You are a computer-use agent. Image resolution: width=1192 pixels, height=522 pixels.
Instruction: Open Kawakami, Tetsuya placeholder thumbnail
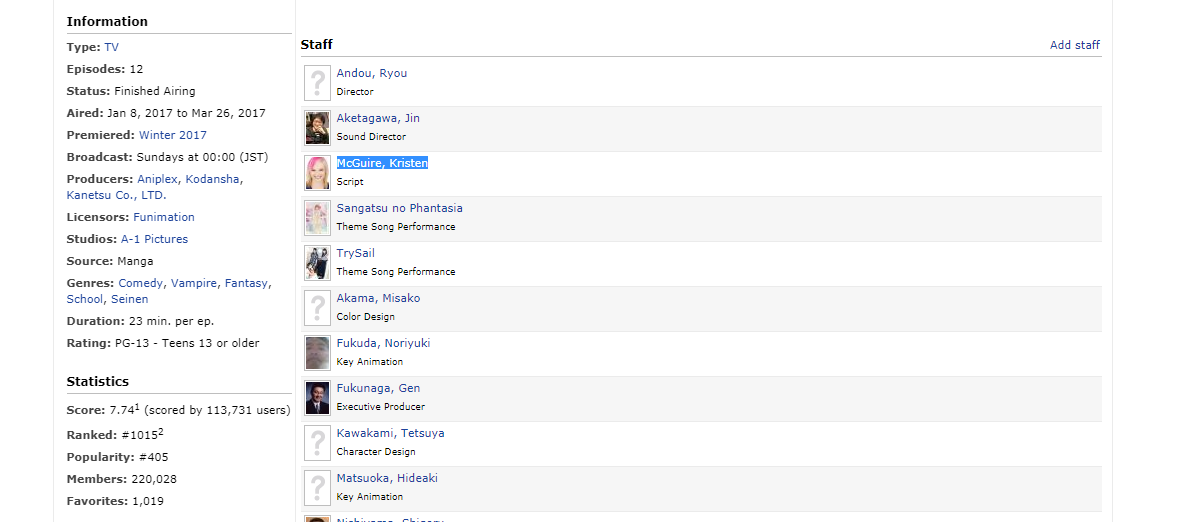(x=317, y=442)
